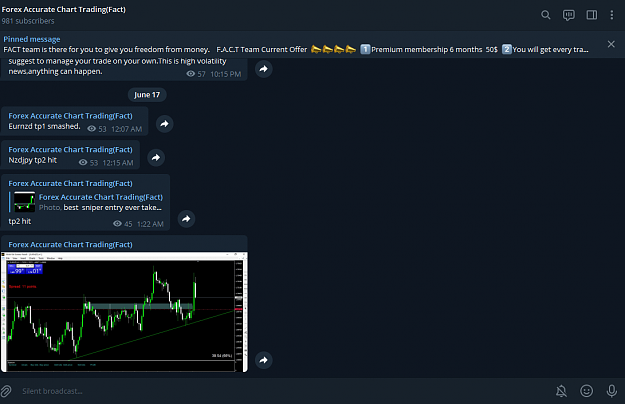
Task: Open the quoted sniper entry reply
Action: (86, 202)
